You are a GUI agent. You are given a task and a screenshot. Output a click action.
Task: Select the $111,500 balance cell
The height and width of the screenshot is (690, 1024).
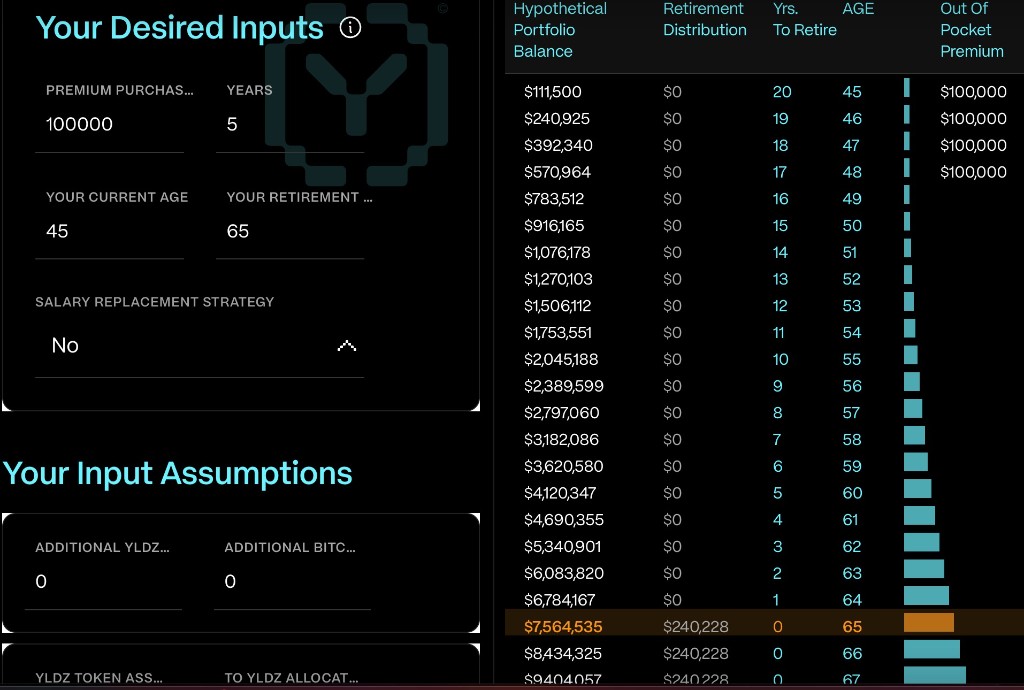(x=552, y=92)
